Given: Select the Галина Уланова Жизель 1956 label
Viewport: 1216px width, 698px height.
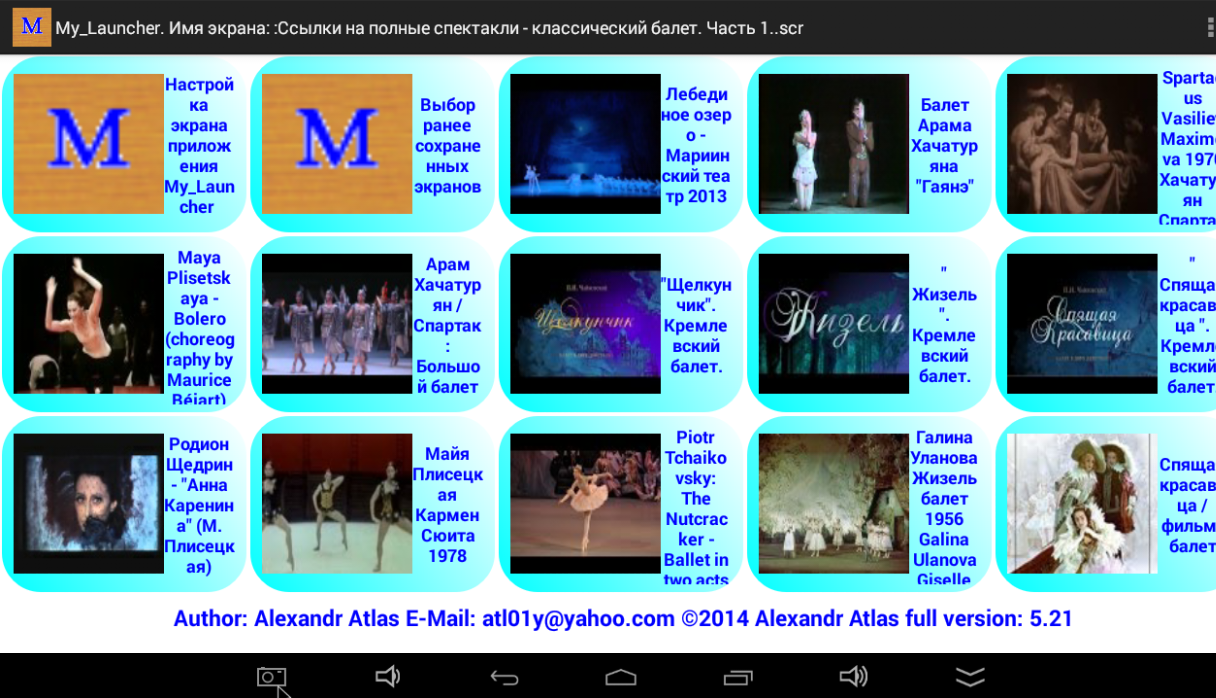Looking at the screenshot, I should [x=944, y=508].
